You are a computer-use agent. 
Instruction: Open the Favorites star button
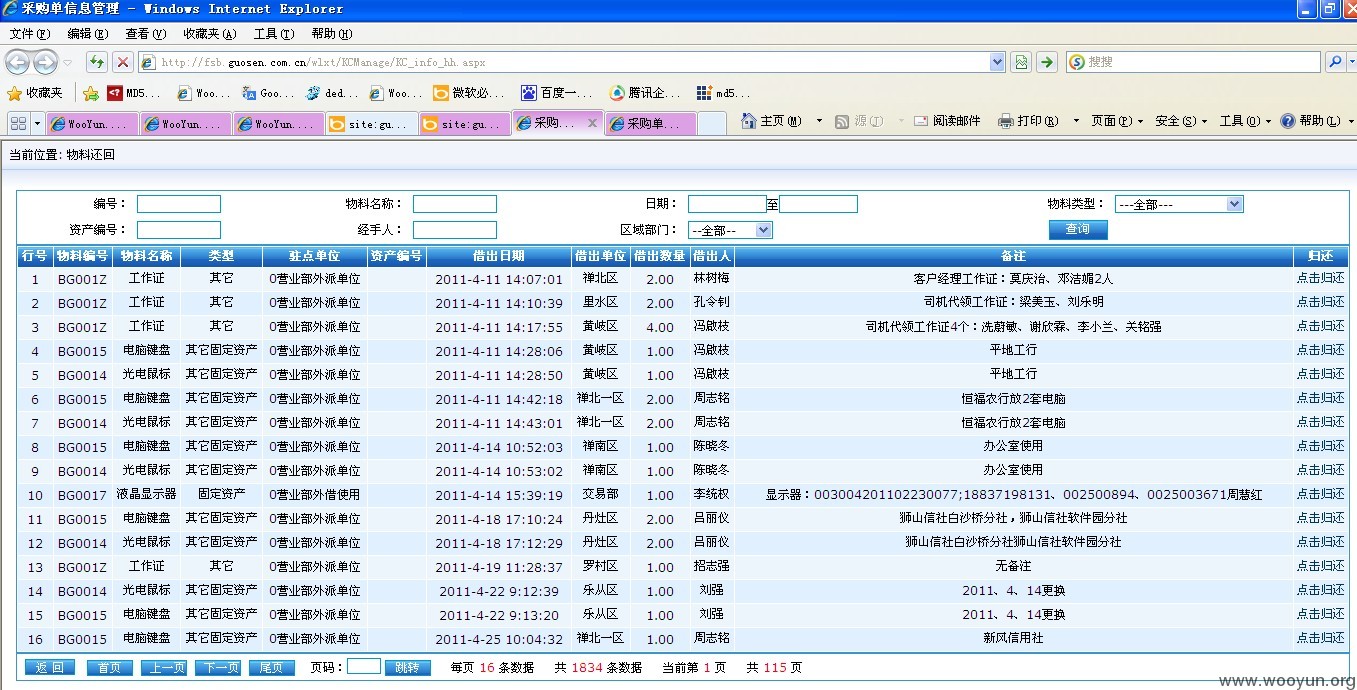(35, 93)
